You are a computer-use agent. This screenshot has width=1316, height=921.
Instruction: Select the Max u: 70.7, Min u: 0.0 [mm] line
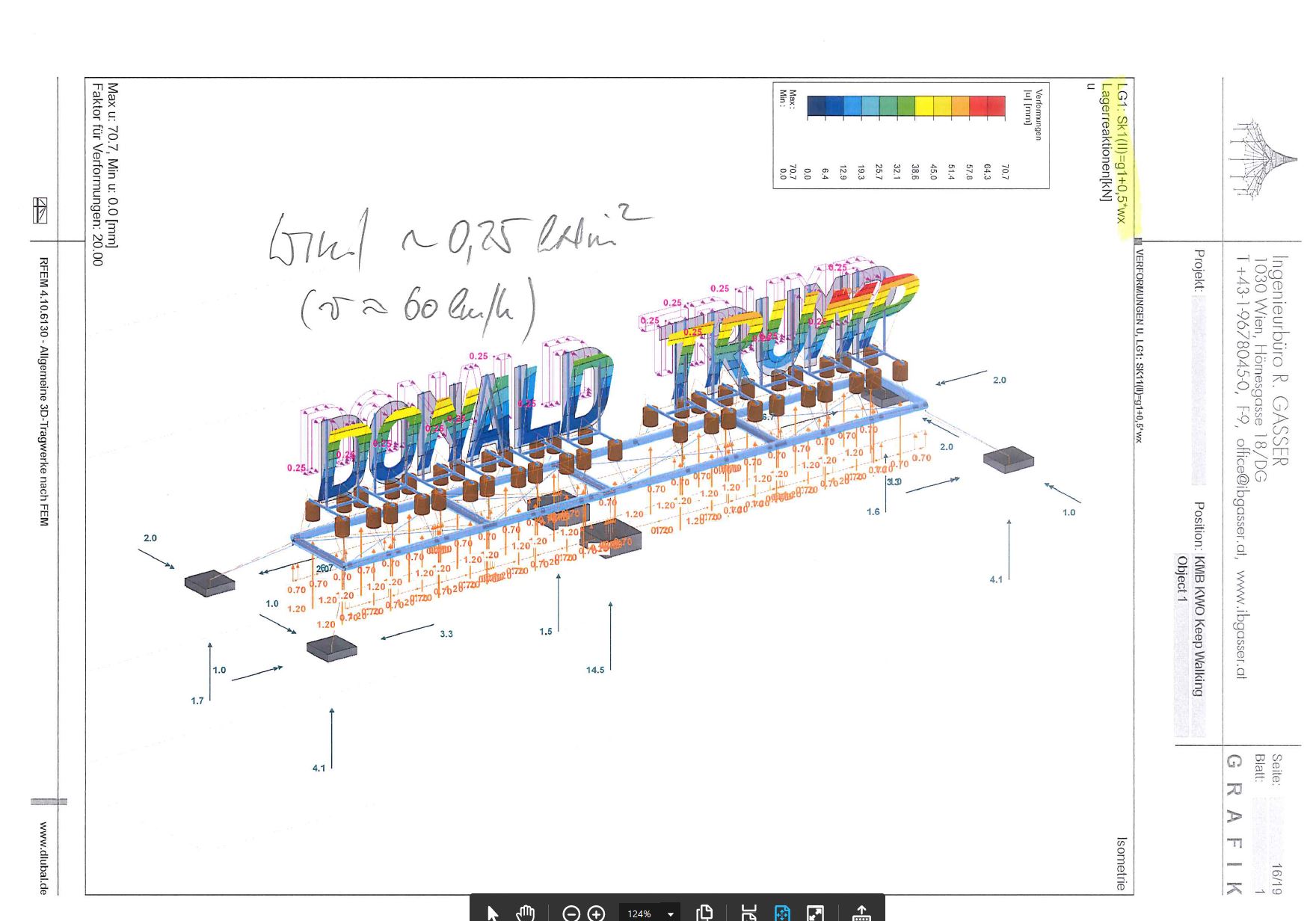tap(113, 164)
